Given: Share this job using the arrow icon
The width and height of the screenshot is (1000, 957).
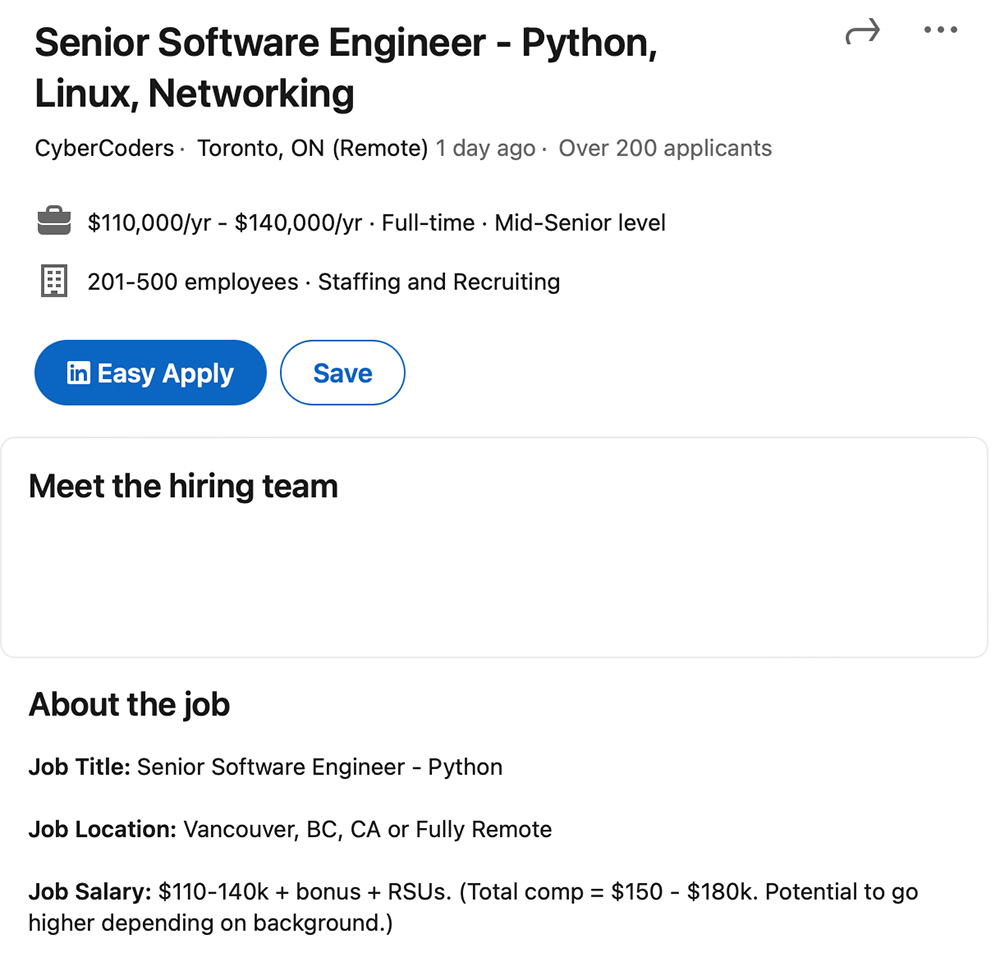Looking at the screenshot, I should (862, 32).
